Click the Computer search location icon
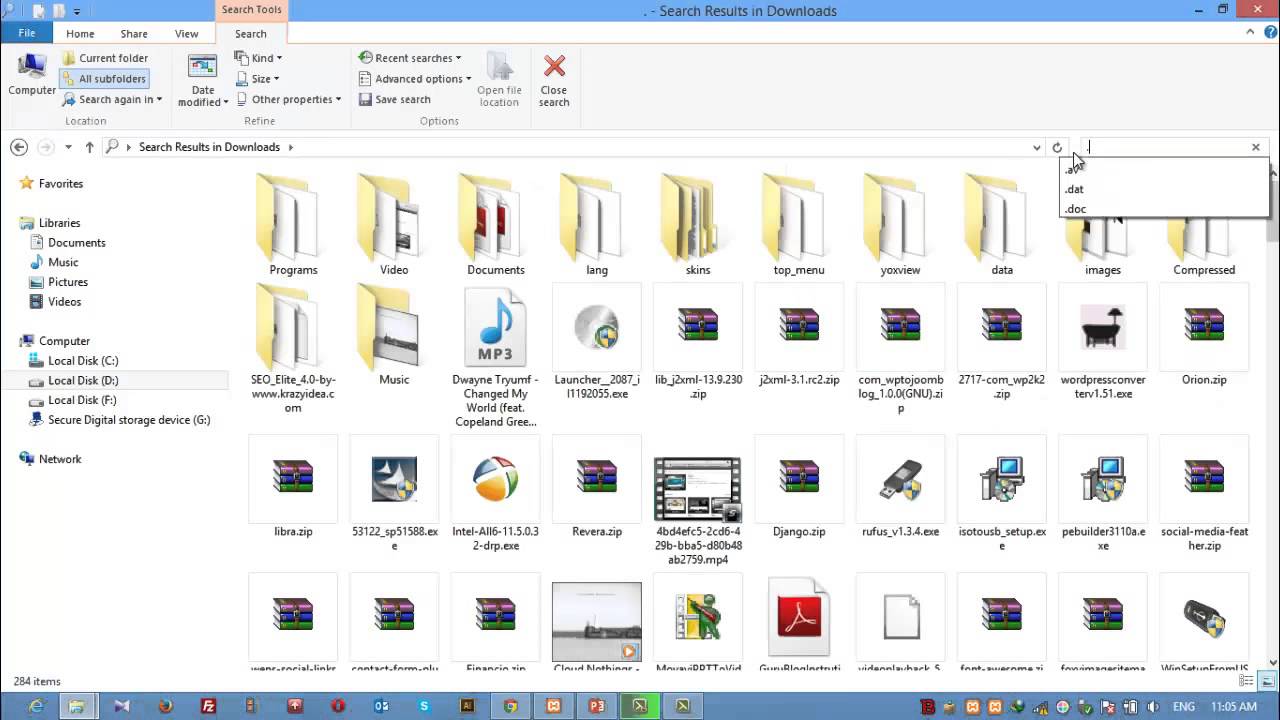Image resolution: width=1280 pixels, height=720 pixels. 32,74
